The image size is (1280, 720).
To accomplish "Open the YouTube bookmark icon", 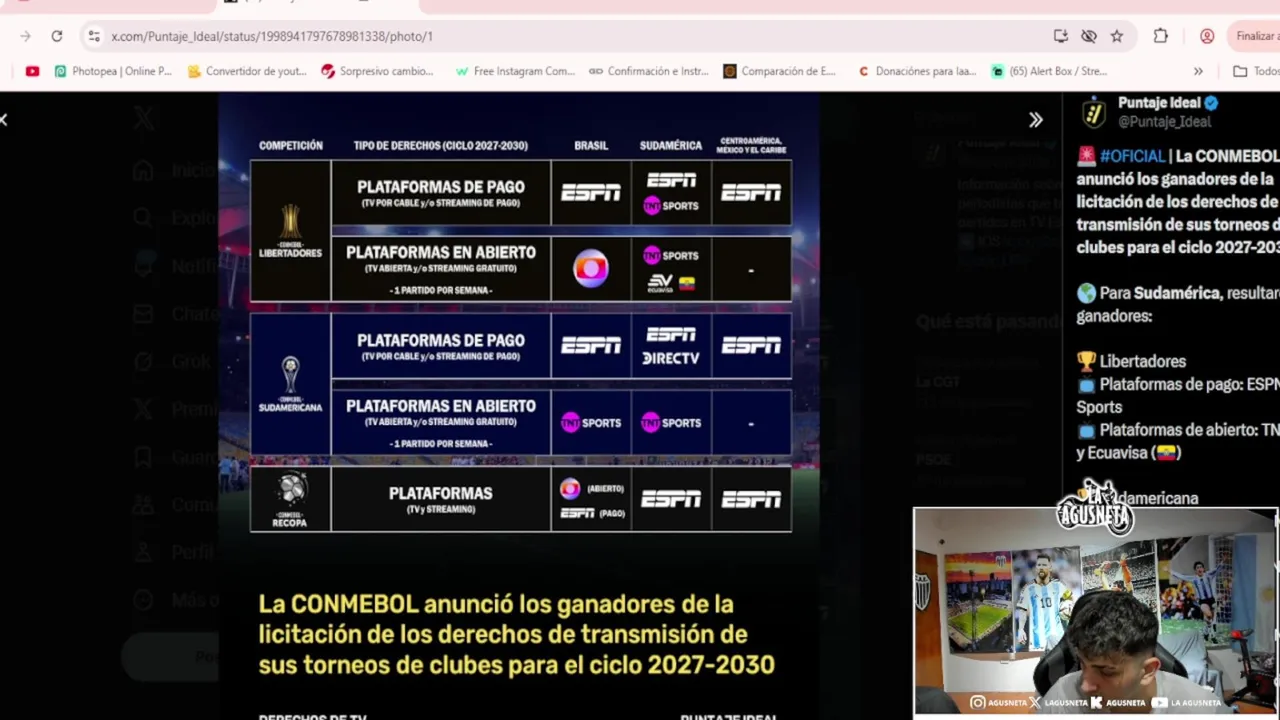I will [32, 71].
